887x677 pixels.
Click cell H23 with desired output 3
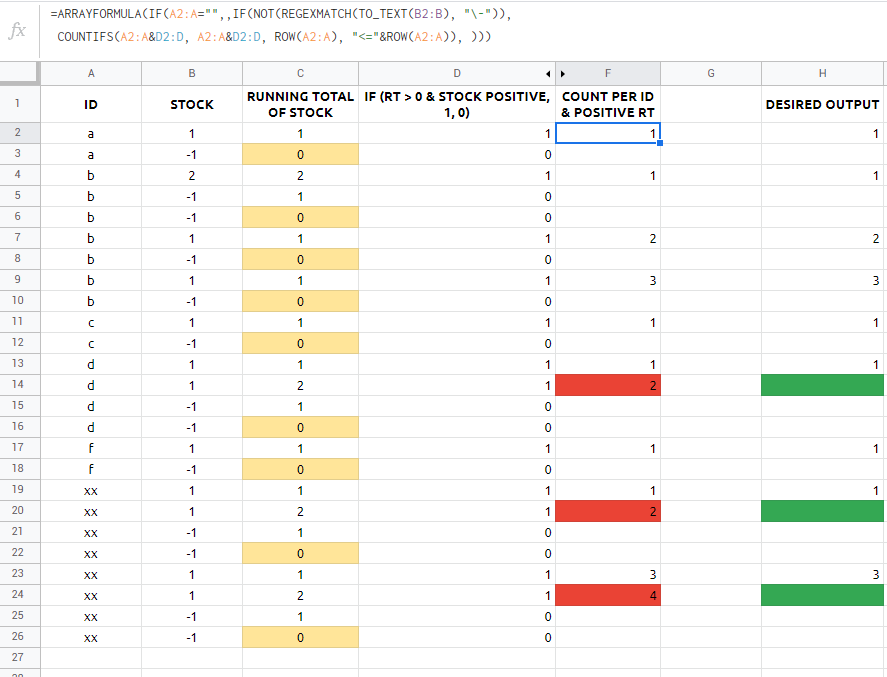click(823, 574)
